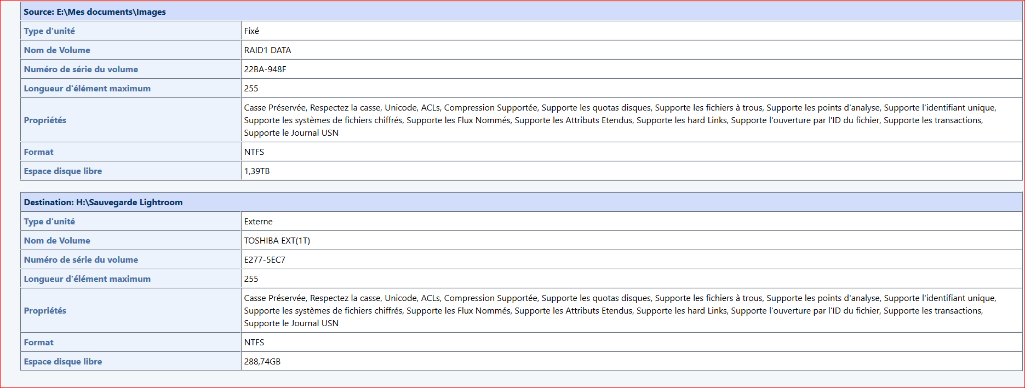Click "Longueur d'élément maximum" in Destination table
Image resolution: width=1025 pixels, height=388 pixels.
87,278
